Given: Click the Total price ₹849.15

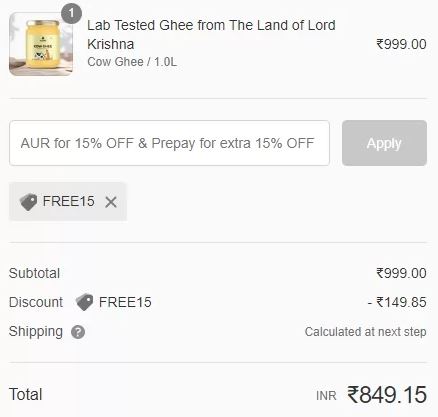Looking at the screenshot, I should (387, 395).
